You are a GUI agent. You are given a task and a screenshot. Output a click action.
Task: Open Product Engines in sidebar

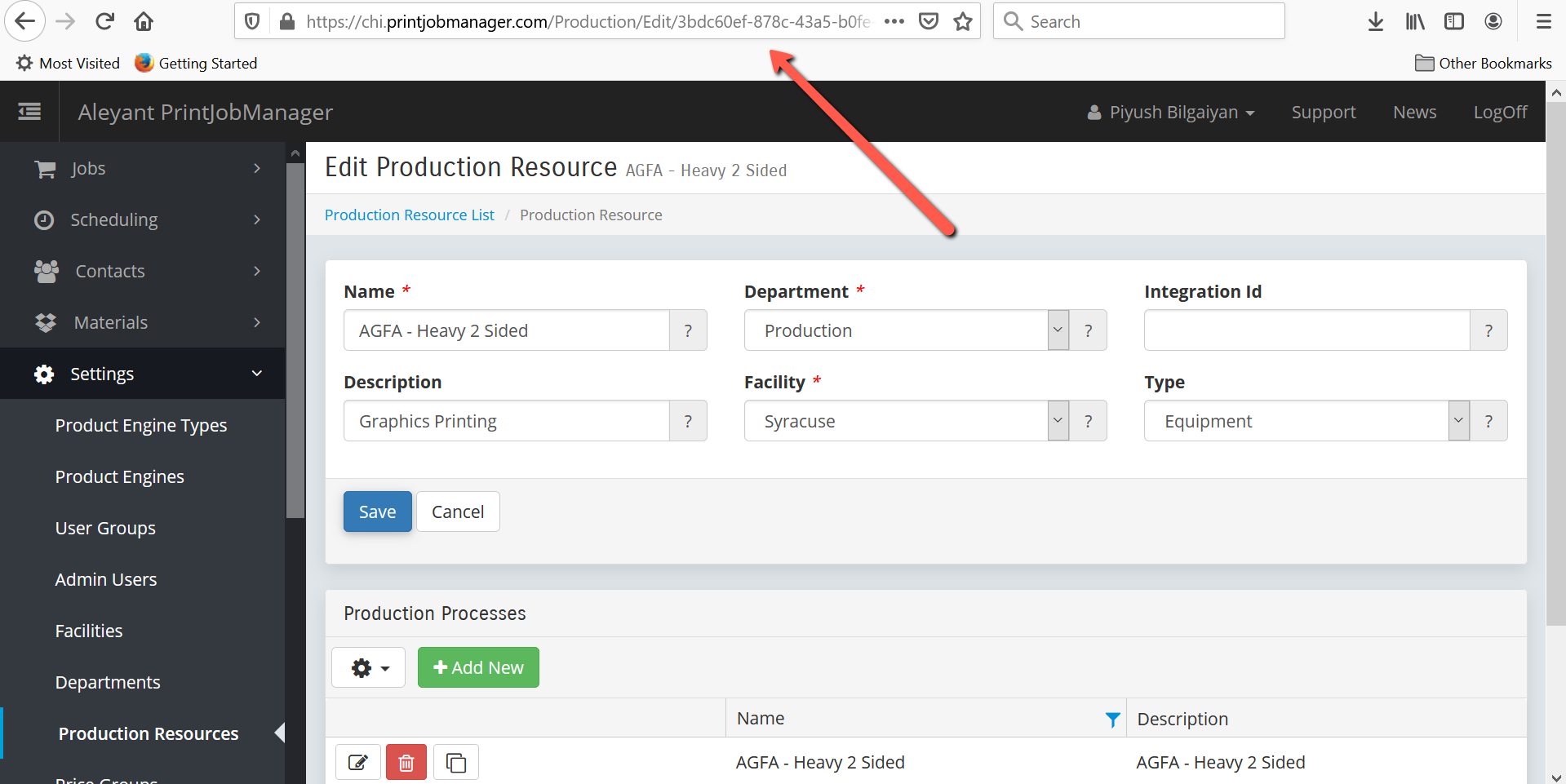pos(120,476)
